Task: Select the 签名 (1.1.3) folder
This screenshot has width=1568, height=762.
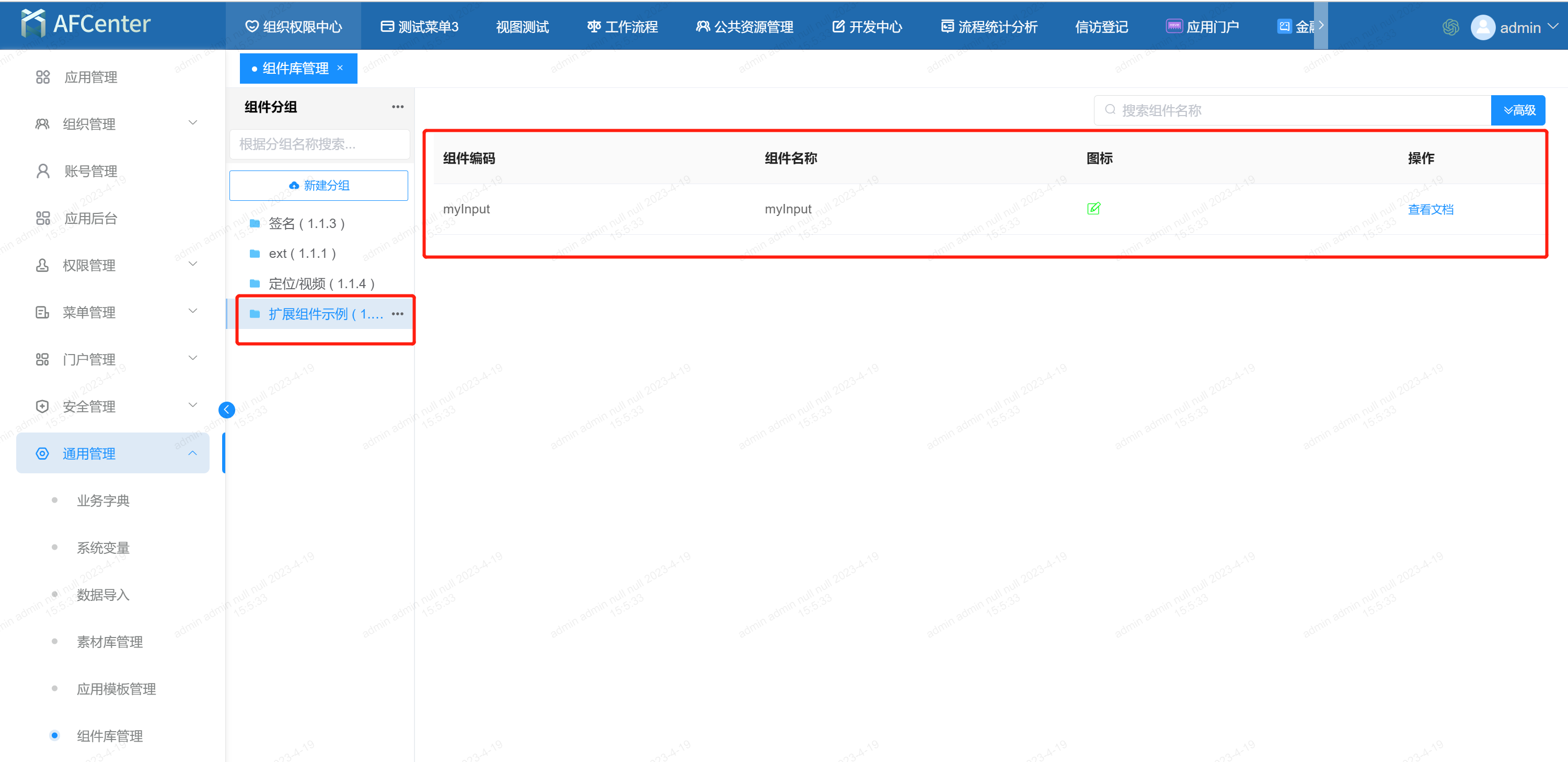Action: [306, 223]
